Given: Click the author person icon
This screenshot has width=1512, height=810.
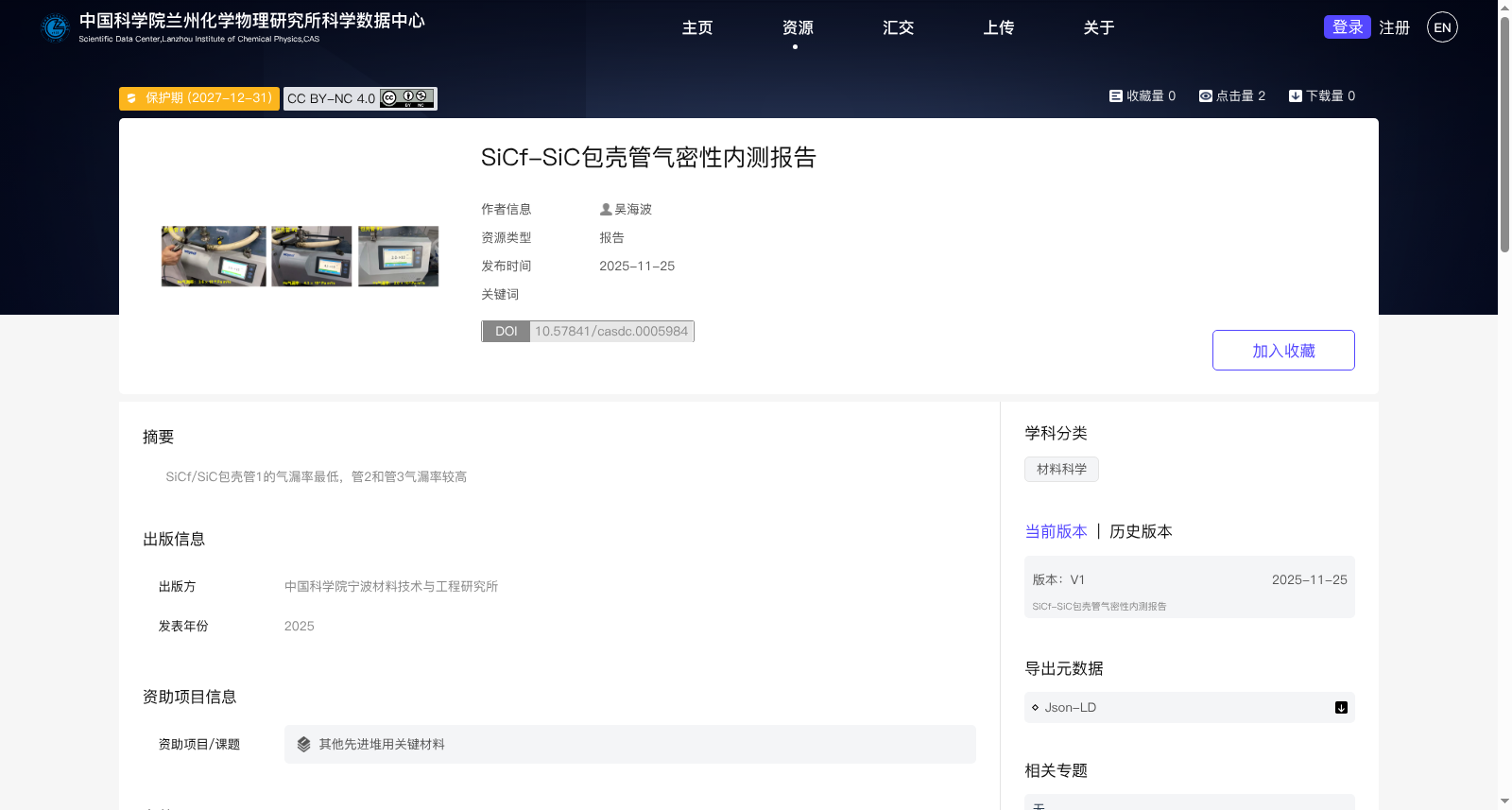Looking at the screenshot, I should [606, 209].
